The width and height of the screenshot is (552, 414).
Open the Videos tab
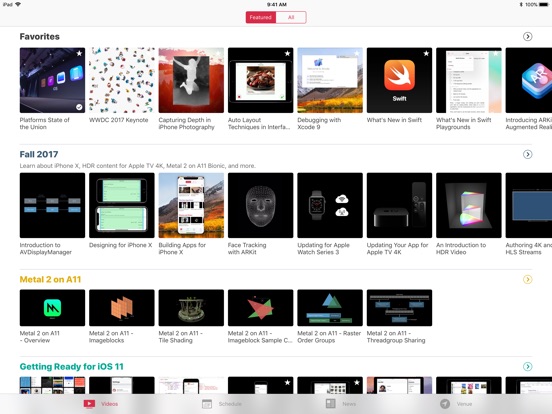(101, 404)
